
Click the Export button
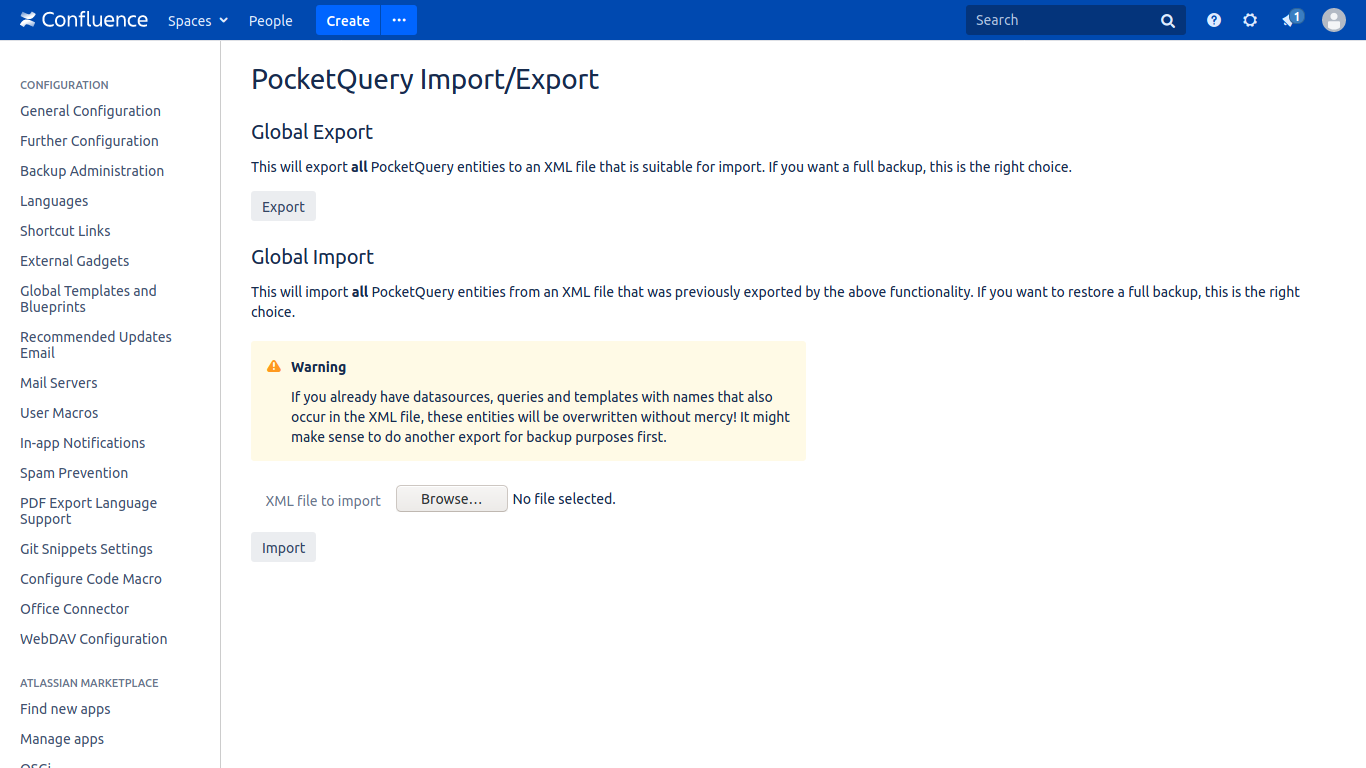coord(283,207)
